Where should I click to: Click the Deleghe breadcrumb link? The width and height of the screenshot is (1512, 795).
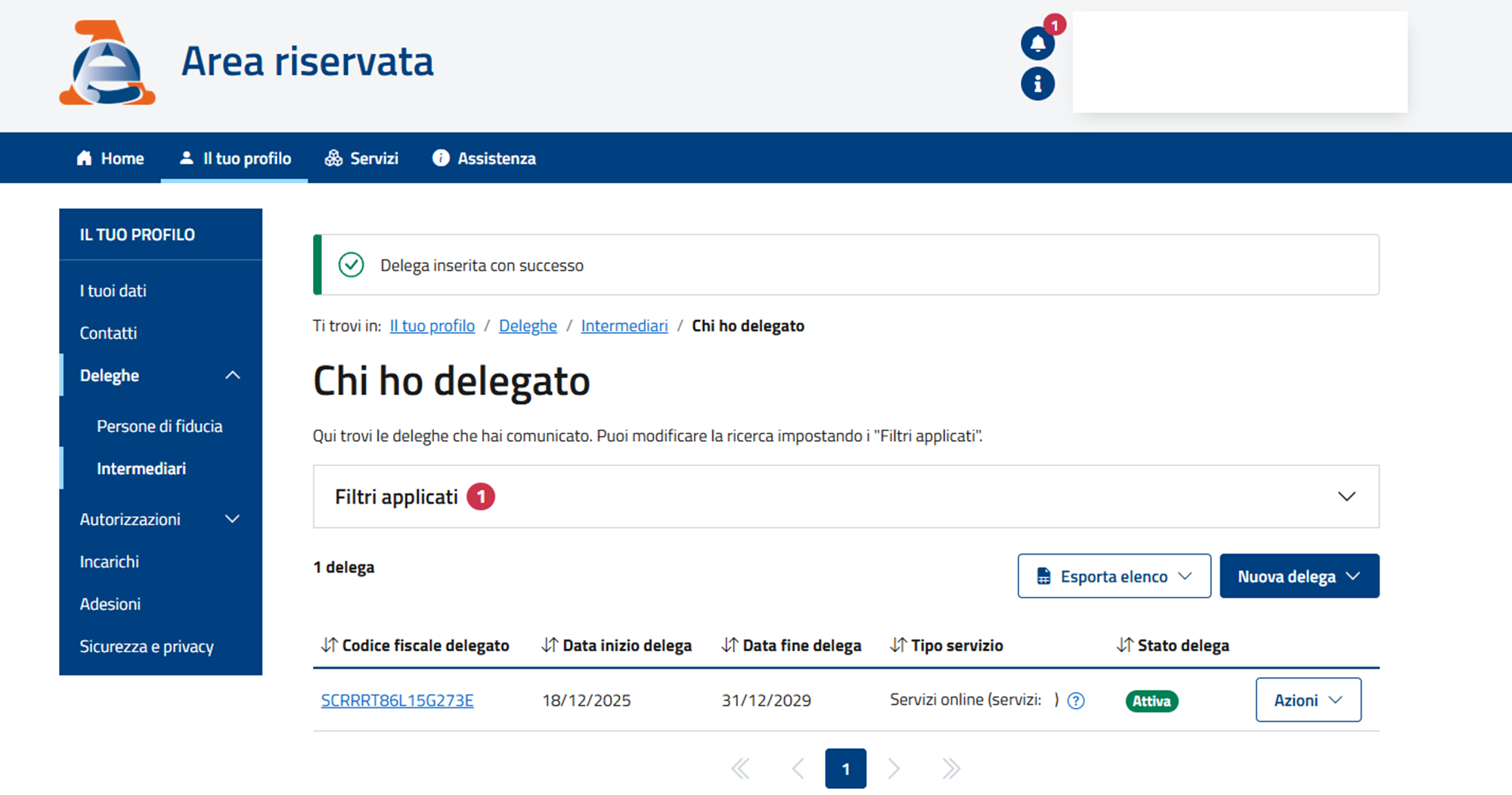click(528, 326)
